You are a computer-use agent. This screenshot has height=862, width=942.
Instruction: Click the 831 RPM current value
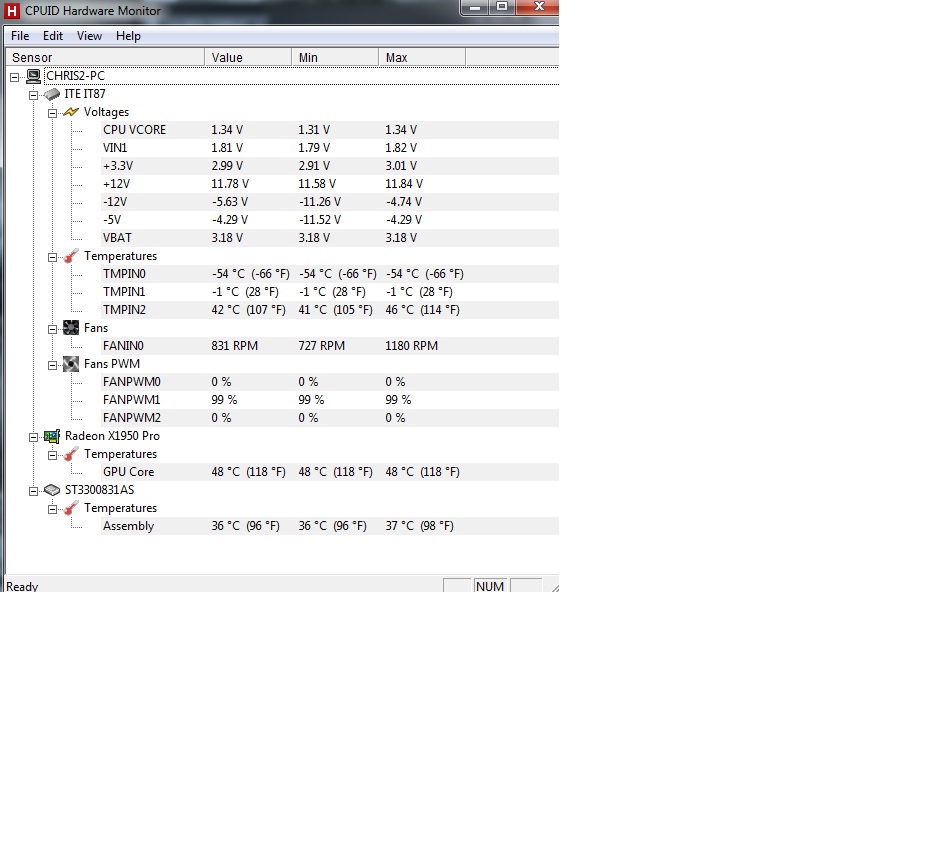click(234, 346)
